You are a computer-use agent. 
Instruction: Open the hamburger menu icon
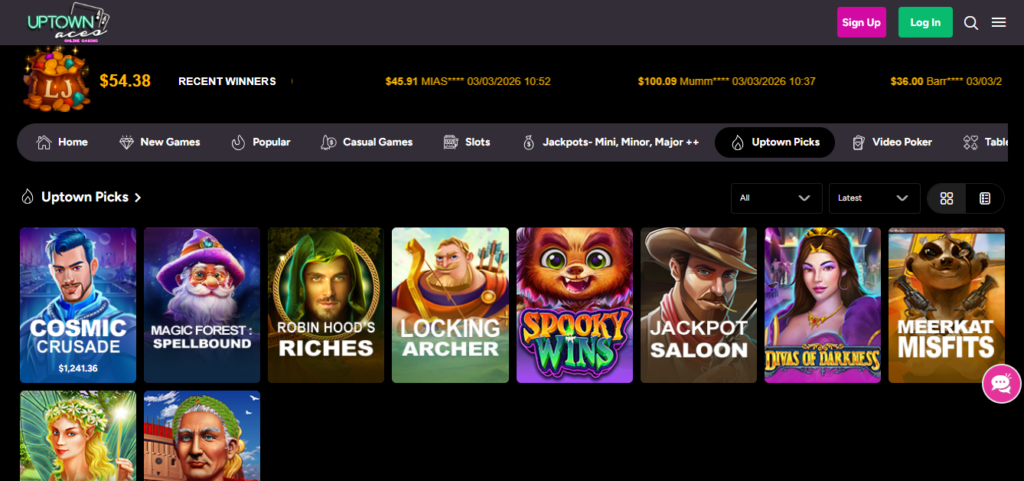(999, 23)
